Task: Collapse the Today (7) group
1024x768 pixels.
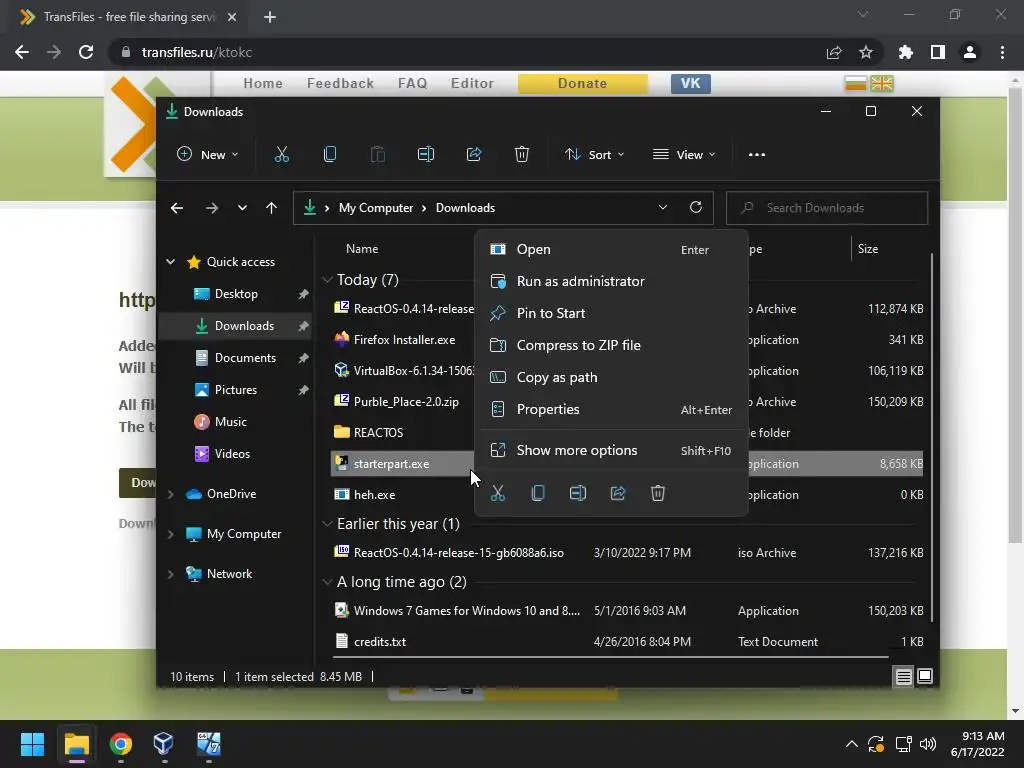Action: coord(327,280)
